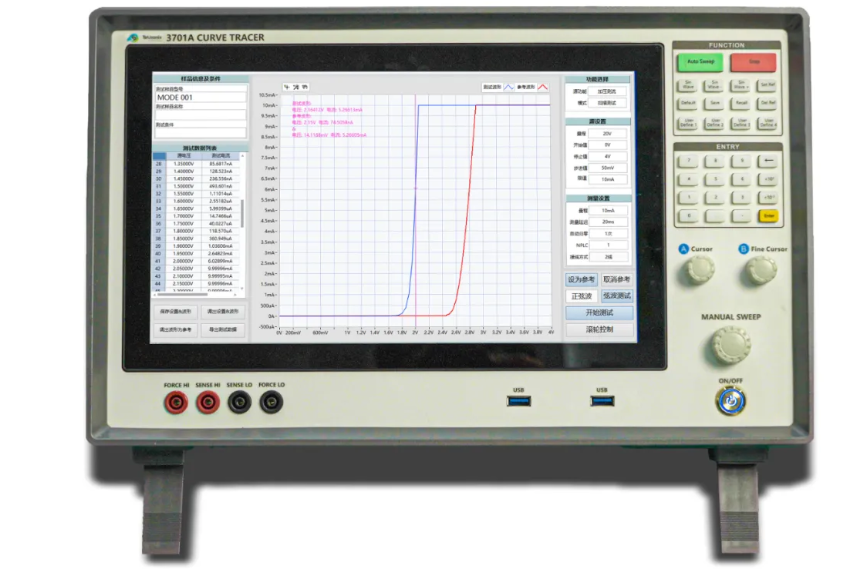Edit the NPLC value field

point(608,245)
